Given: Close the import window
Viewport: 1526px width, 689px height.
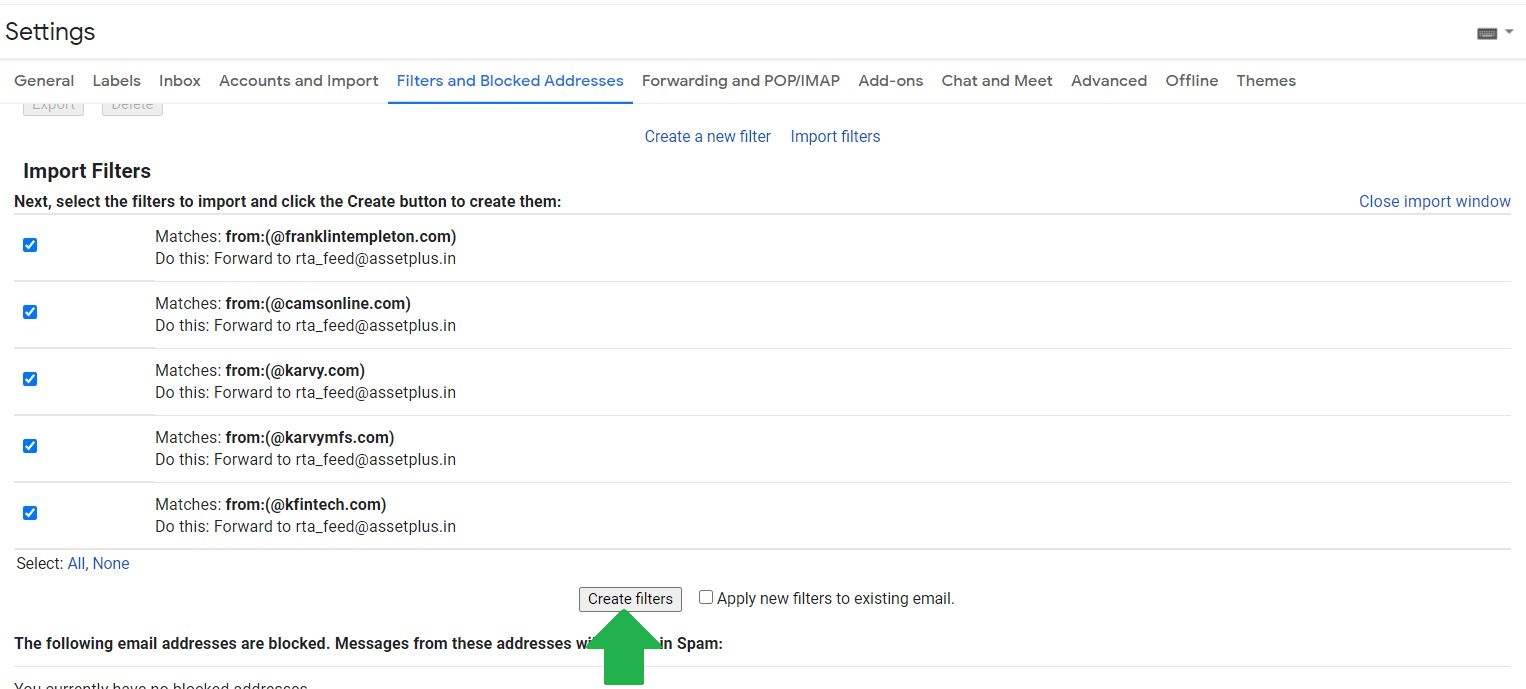Looking at the screenshot, I should (x=1435, y=202).
